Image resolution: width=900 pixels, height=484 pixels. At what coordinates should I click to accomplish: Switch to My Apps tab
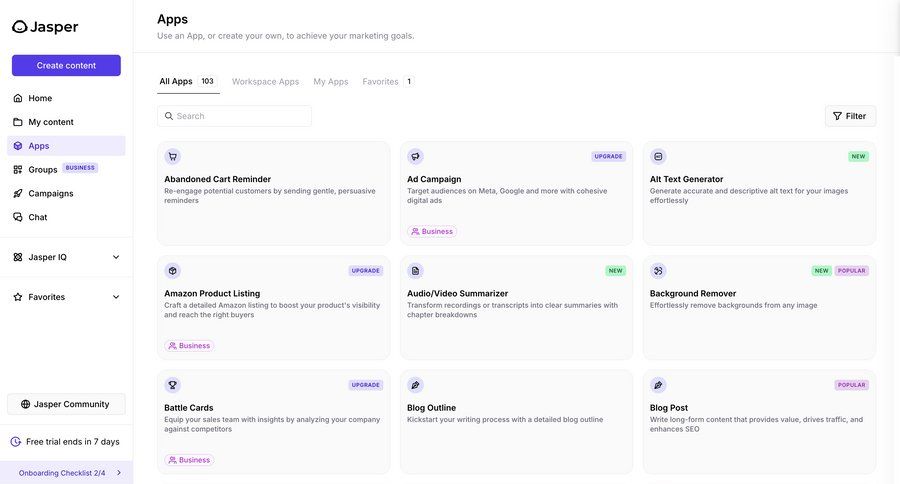(x=331, y=82)
